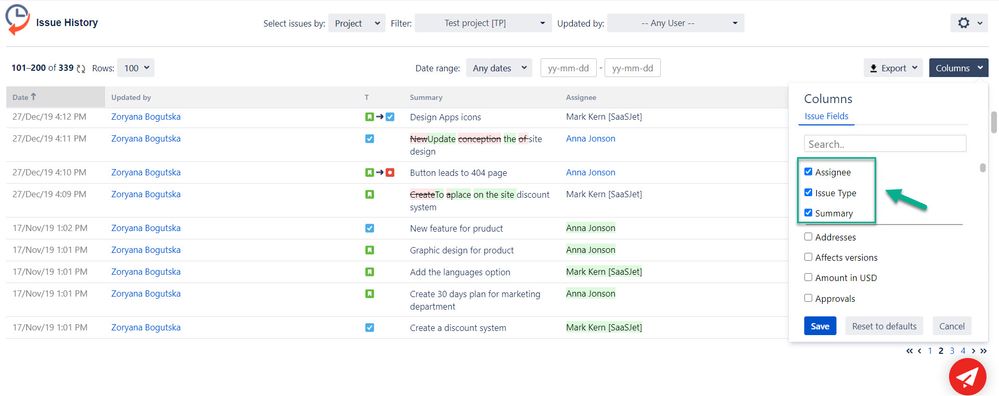This screenshot has width=999, height=396.
Task: Click the Reset to defaults button
Action: point(884,326)
